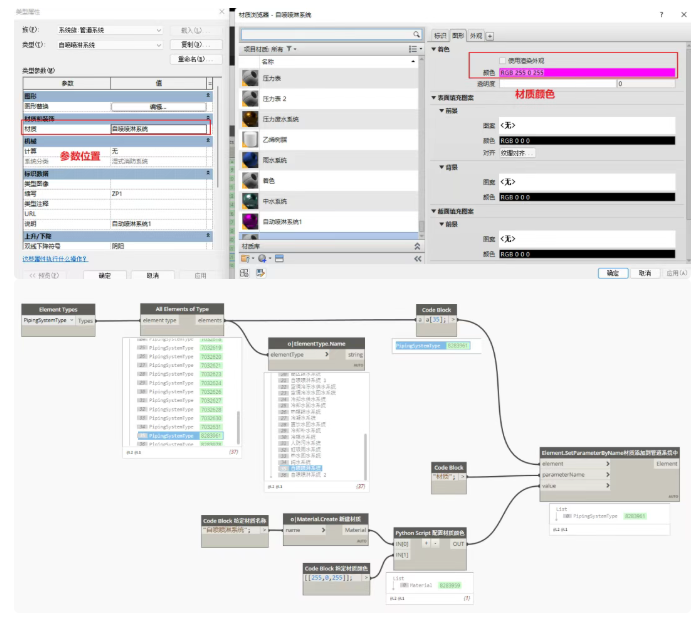
Task: Switch to the 标识 tab
Action: pyautogui.click(x=440, y=36)
